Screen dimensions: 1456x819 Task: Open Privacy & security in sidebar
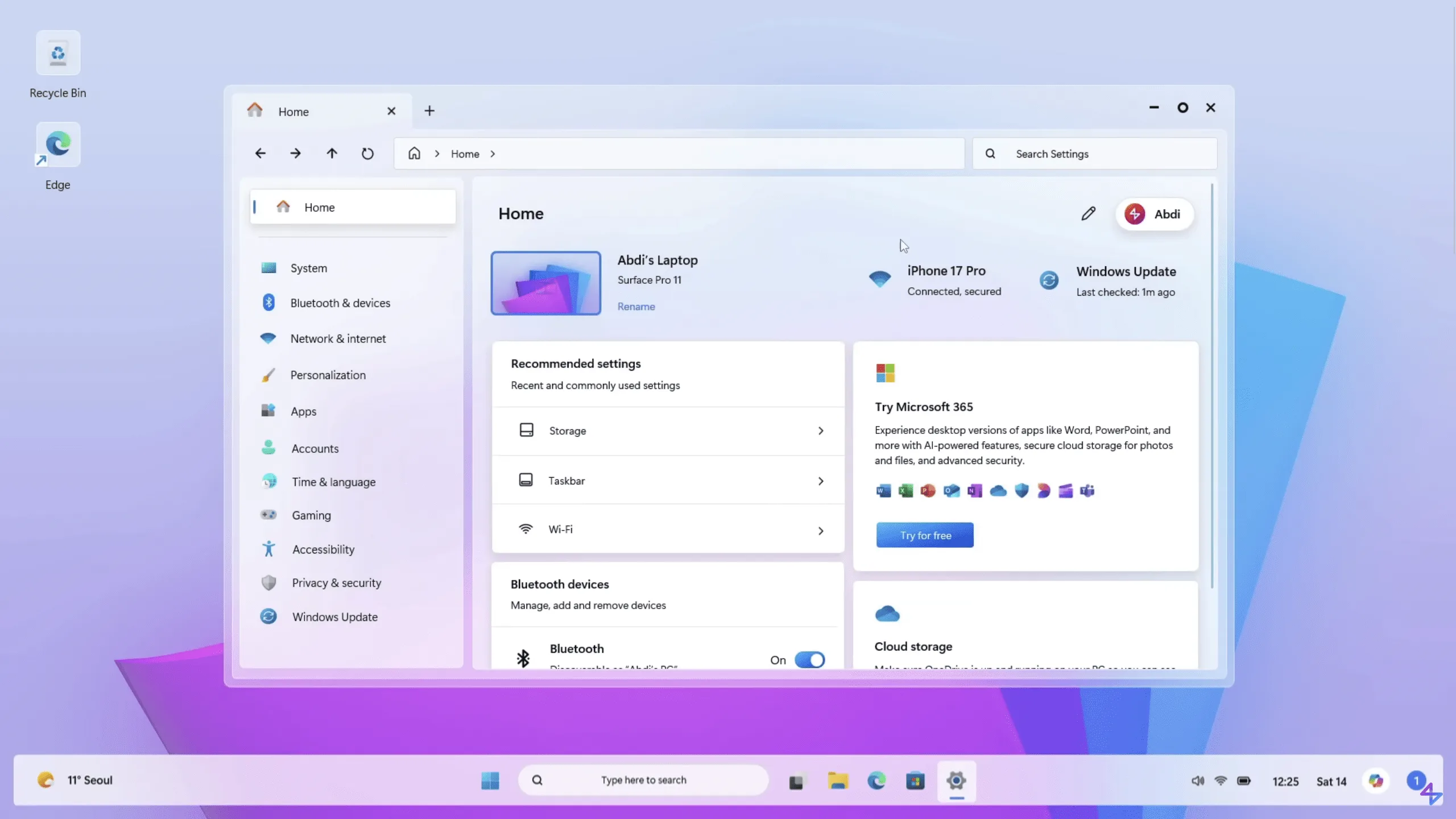point(336,583)
